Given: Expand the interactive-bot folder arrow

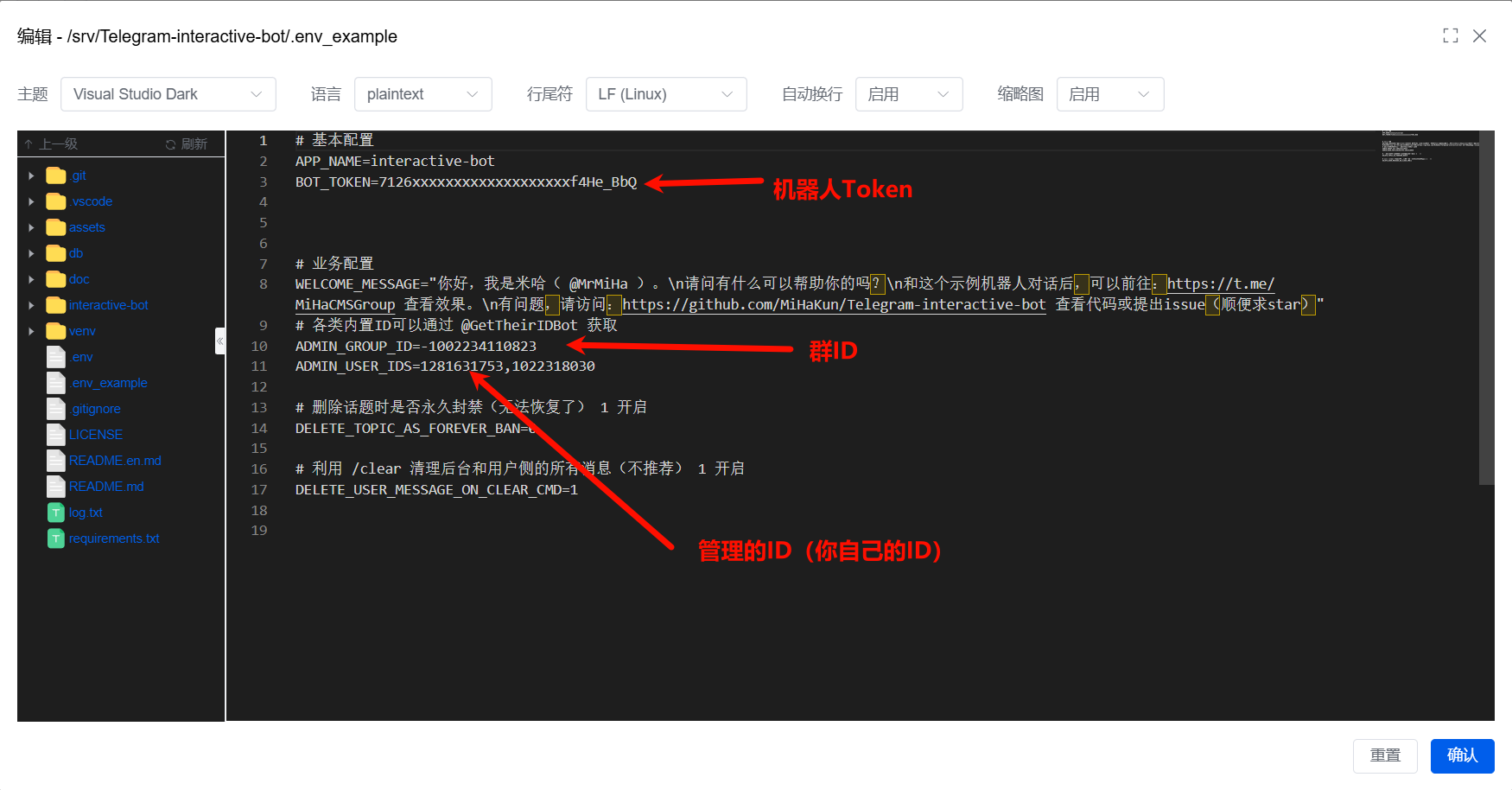Looking at the screenshot, I should click(x=32, y=305).
